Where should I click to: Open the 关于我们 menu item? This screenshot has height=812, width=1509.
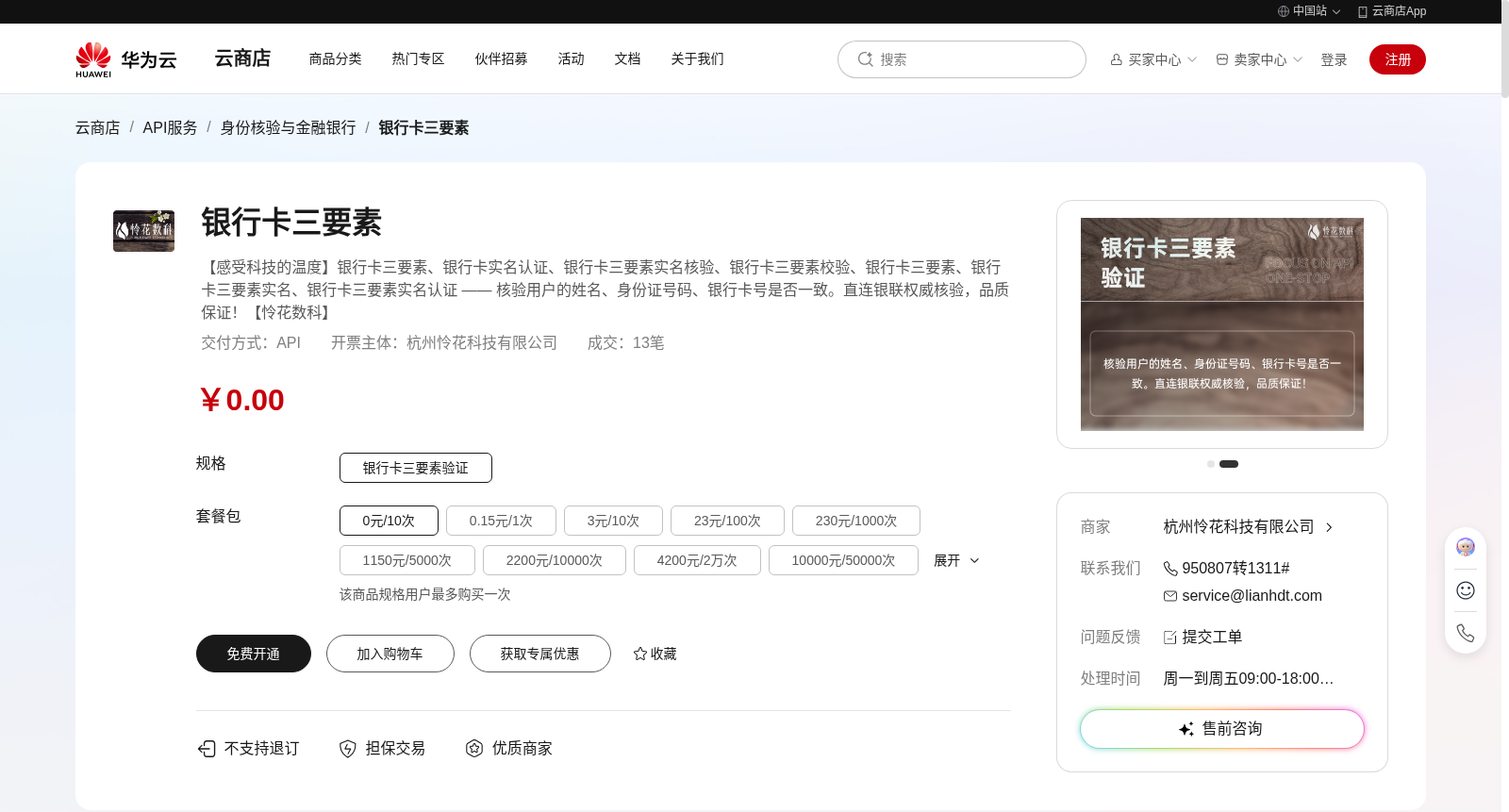click(698, 58)
